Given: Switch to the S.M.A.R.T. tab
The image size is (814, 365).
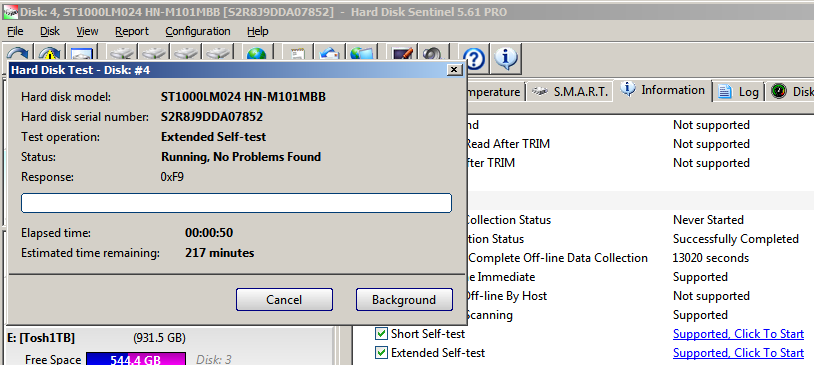Looking at the screenshot, I should (x=569, y=92).
